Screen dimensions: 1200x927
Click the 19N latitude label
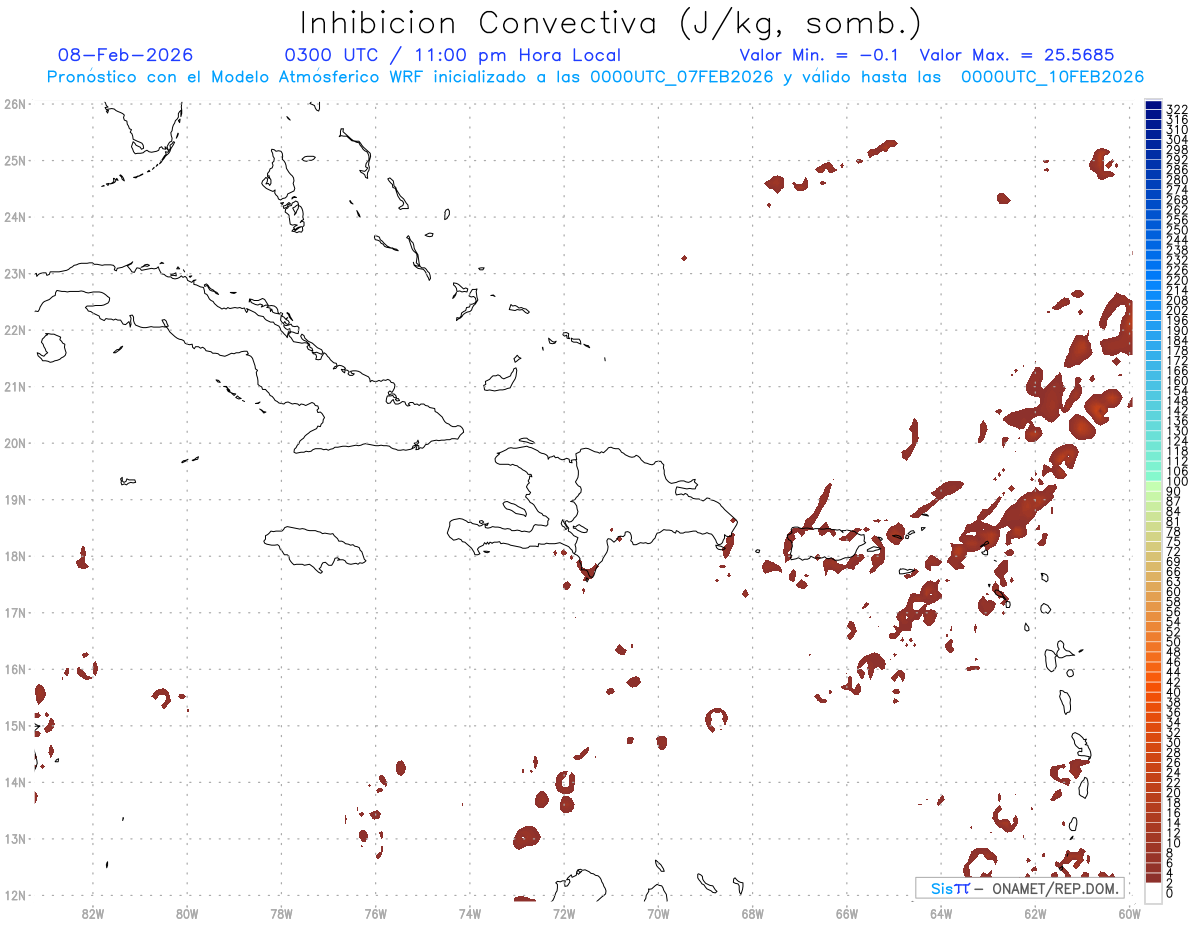15,499
